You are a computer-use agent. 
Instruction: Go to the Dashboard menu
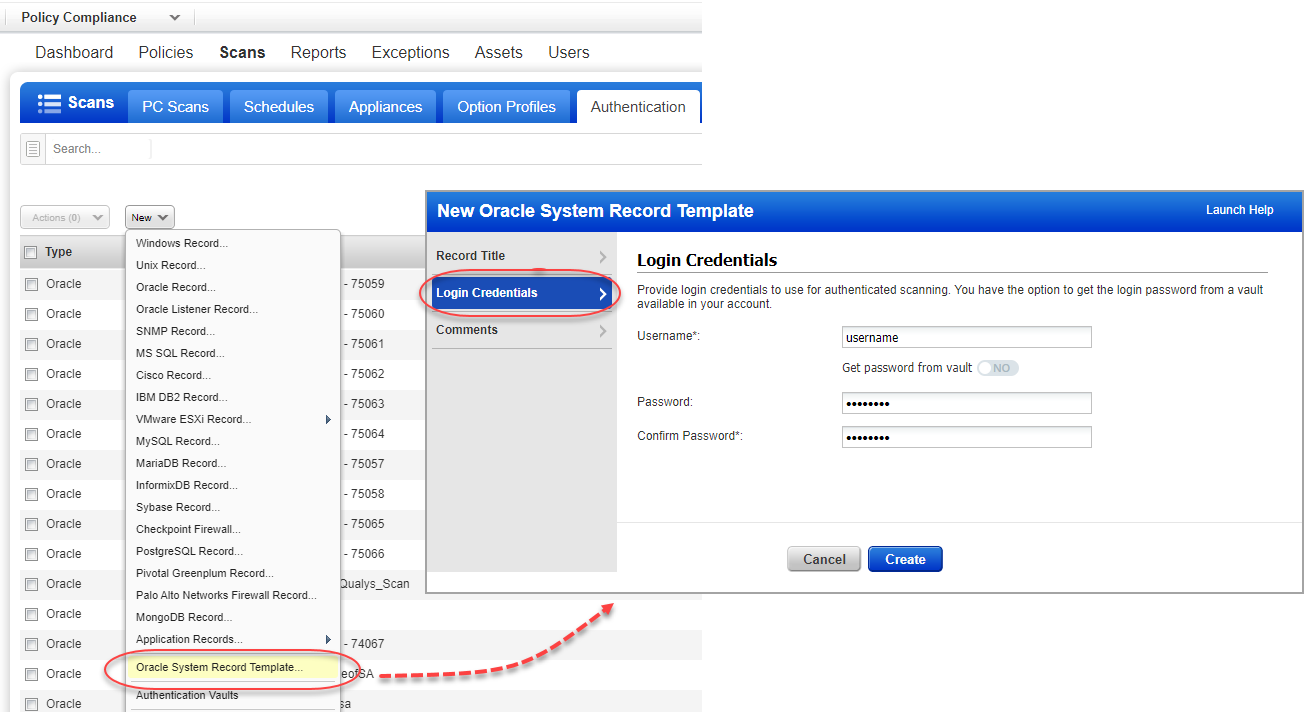pyautogui.click(x=74, y=52)
